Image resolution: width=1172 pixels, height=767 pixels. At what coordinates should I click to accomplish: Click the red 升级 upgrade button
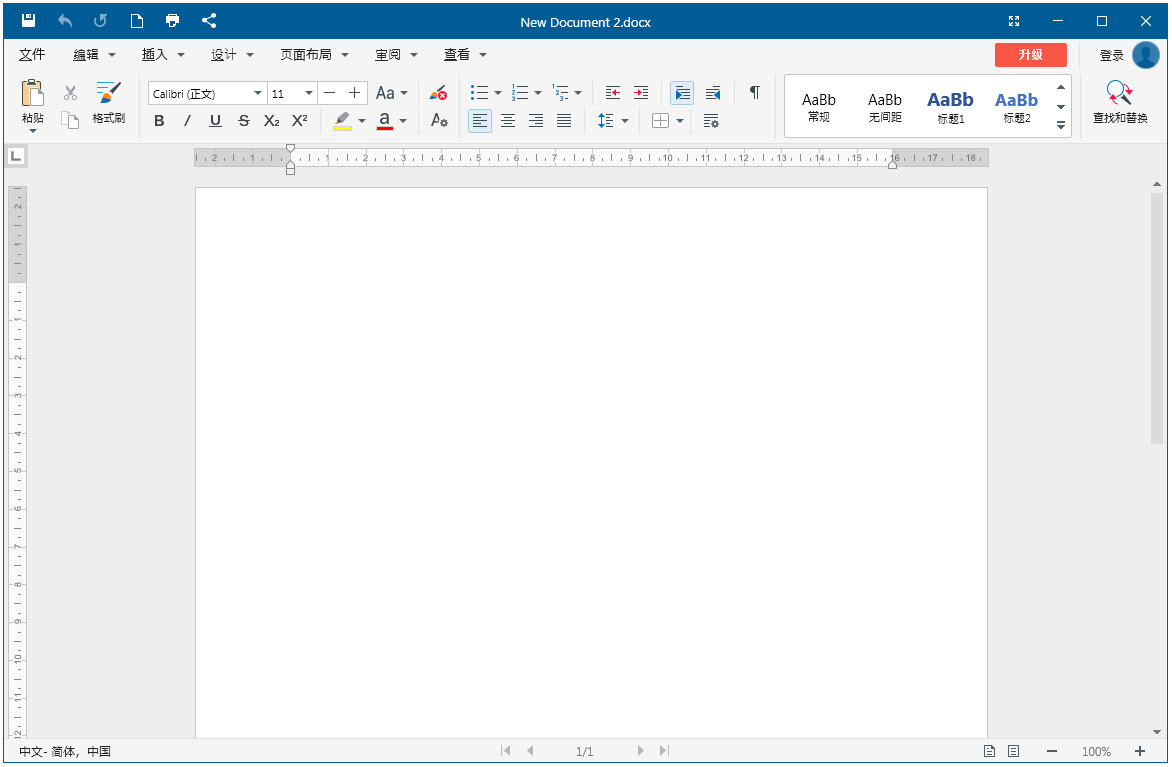pos(1031,55)
